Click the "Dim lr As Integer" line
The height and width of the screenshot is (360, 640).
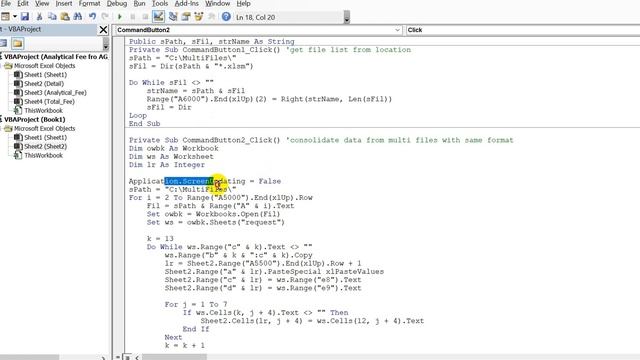pos(167,165)
